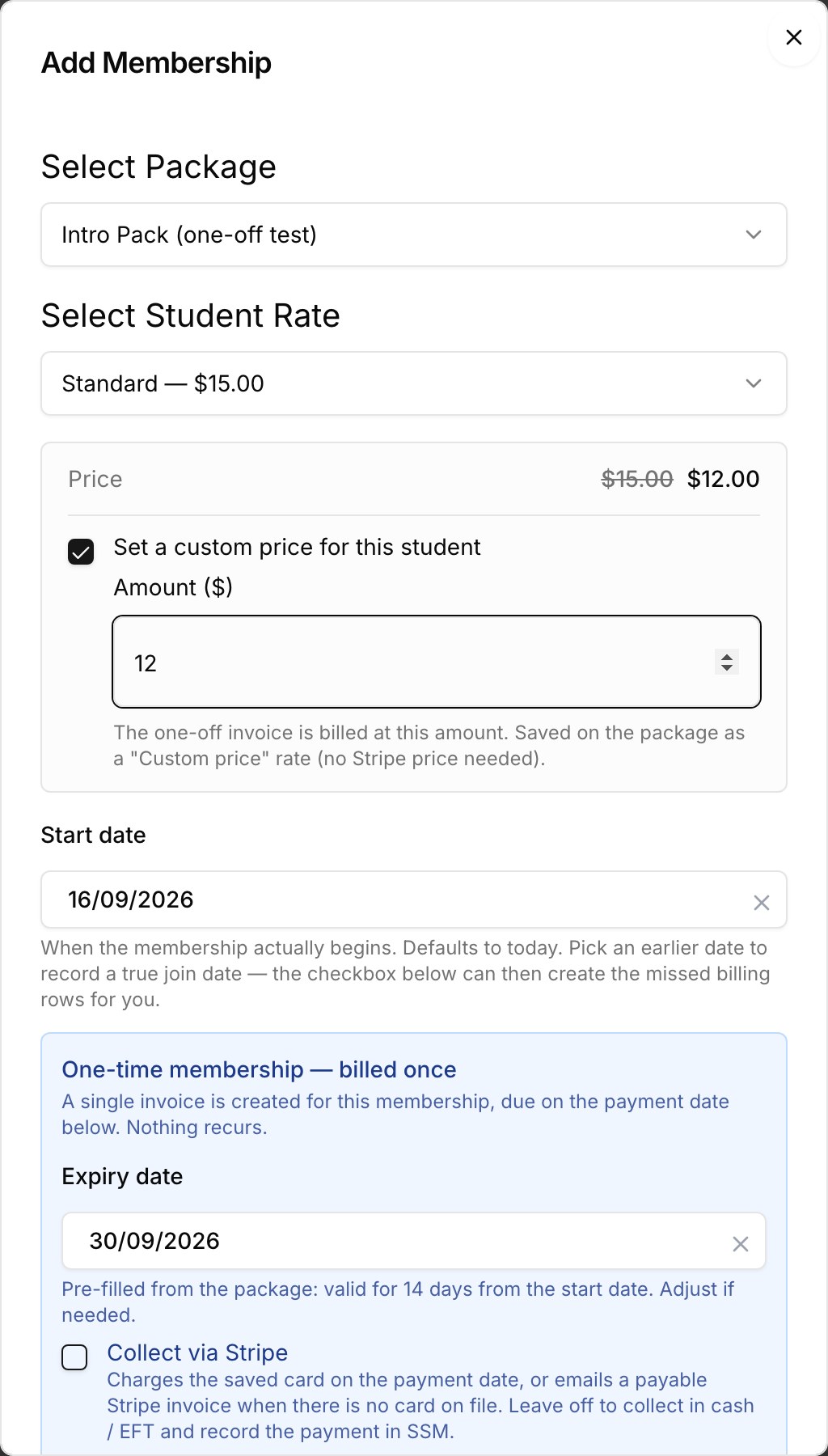
Task: Click the chevron in Student Rate field
Action: 754,383
